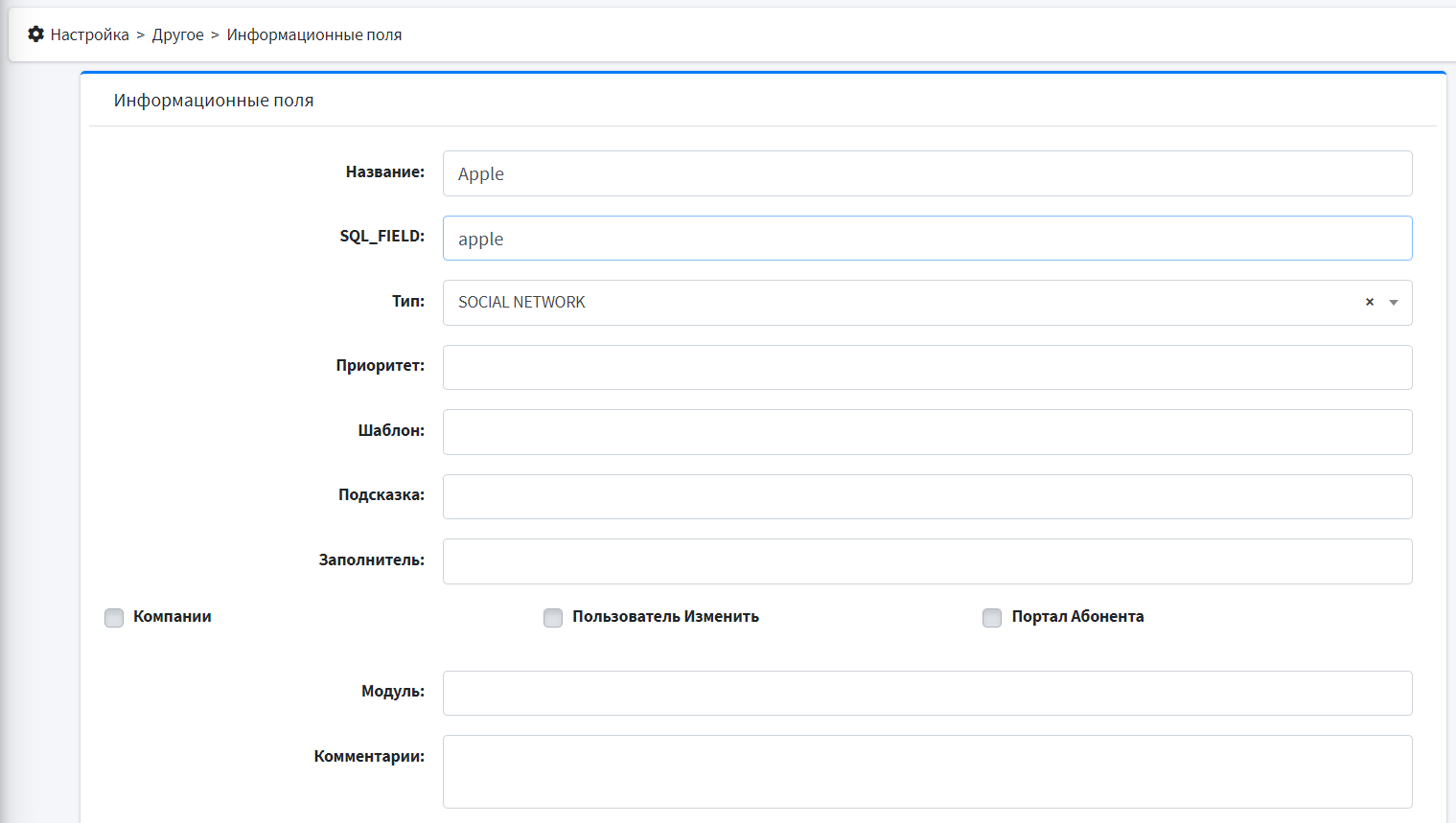
Task: Go to Настройка in the breadcrumb
Action: click(89, 34)
